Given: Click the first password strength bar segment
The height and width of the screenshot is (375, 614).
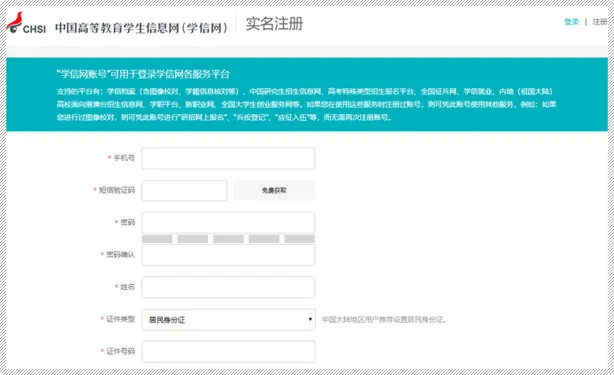Looking at the screenshot, I should coord(157,239).
